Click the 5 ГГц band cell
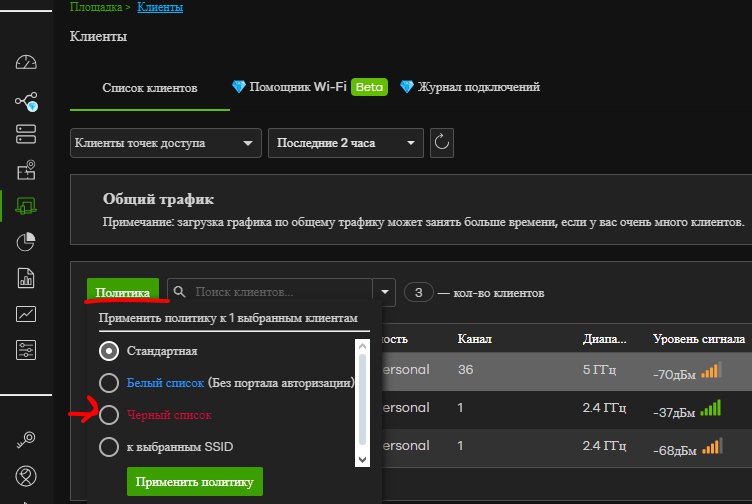This screenshot has width=752, height=504. click(599, 370)
